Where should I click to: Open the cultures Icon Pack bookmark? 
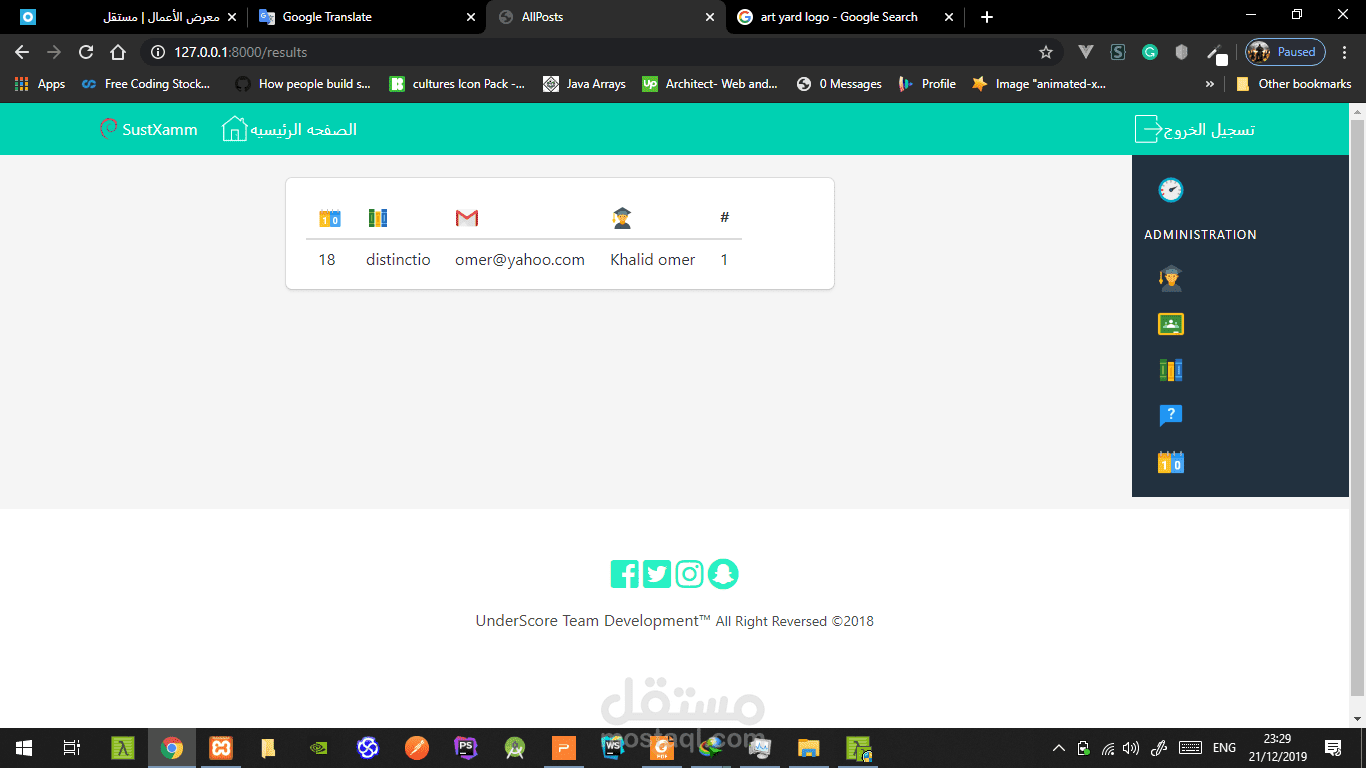[x=457, y=84]
